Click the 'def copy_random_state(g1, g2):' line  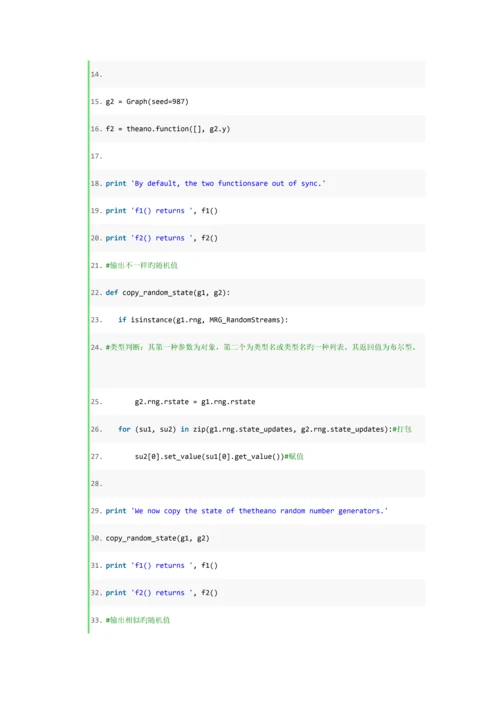coord(168,293)
